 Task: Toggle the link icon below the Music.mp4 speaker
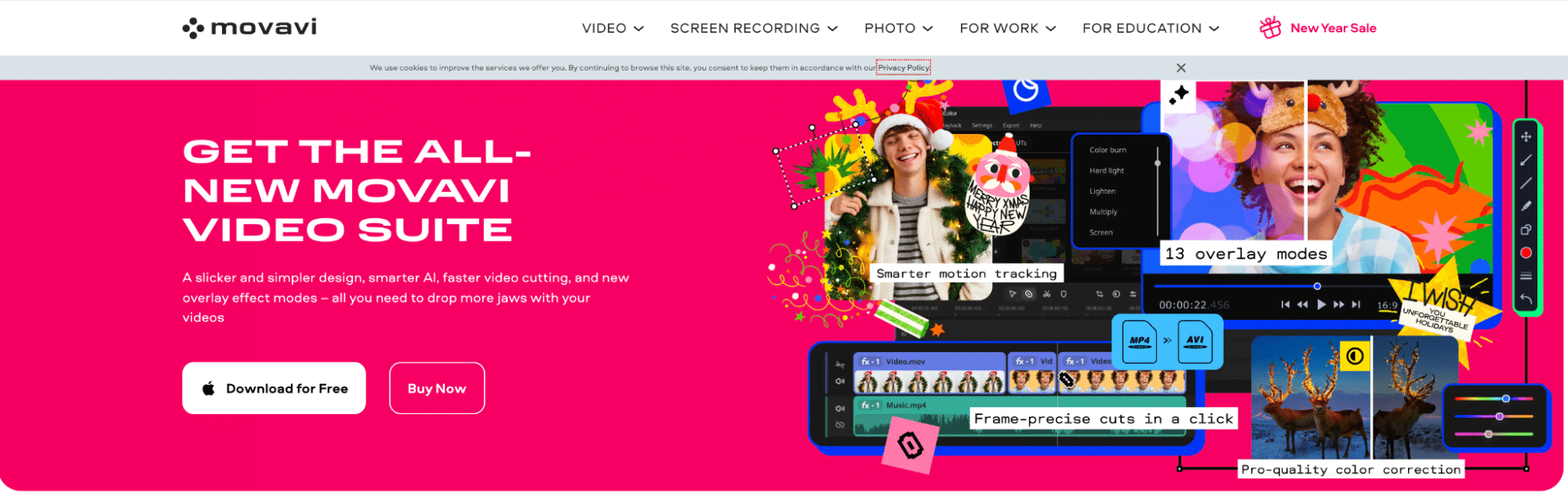click(x=840, y=425)
